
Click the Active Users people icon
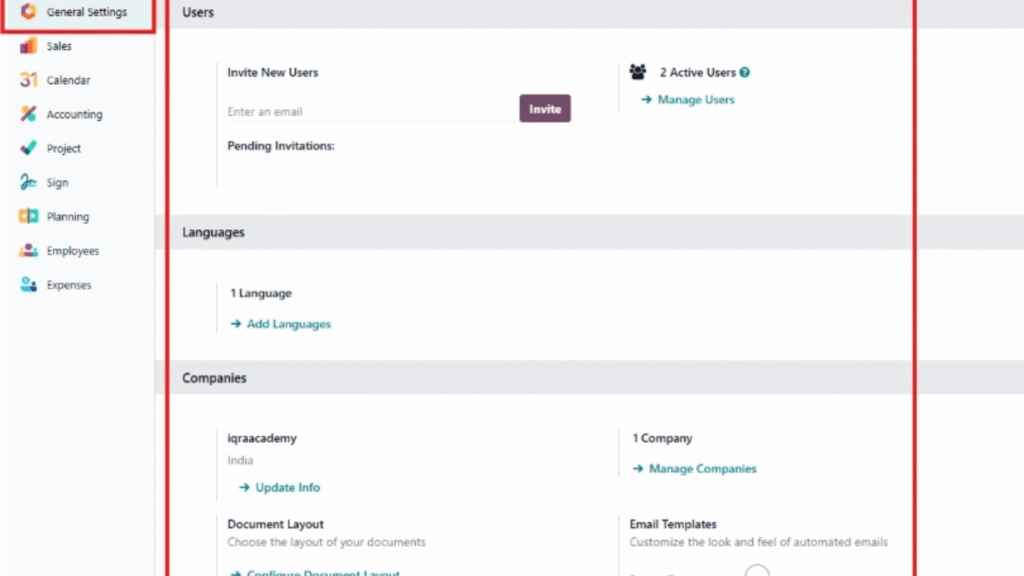pos(637,72)
